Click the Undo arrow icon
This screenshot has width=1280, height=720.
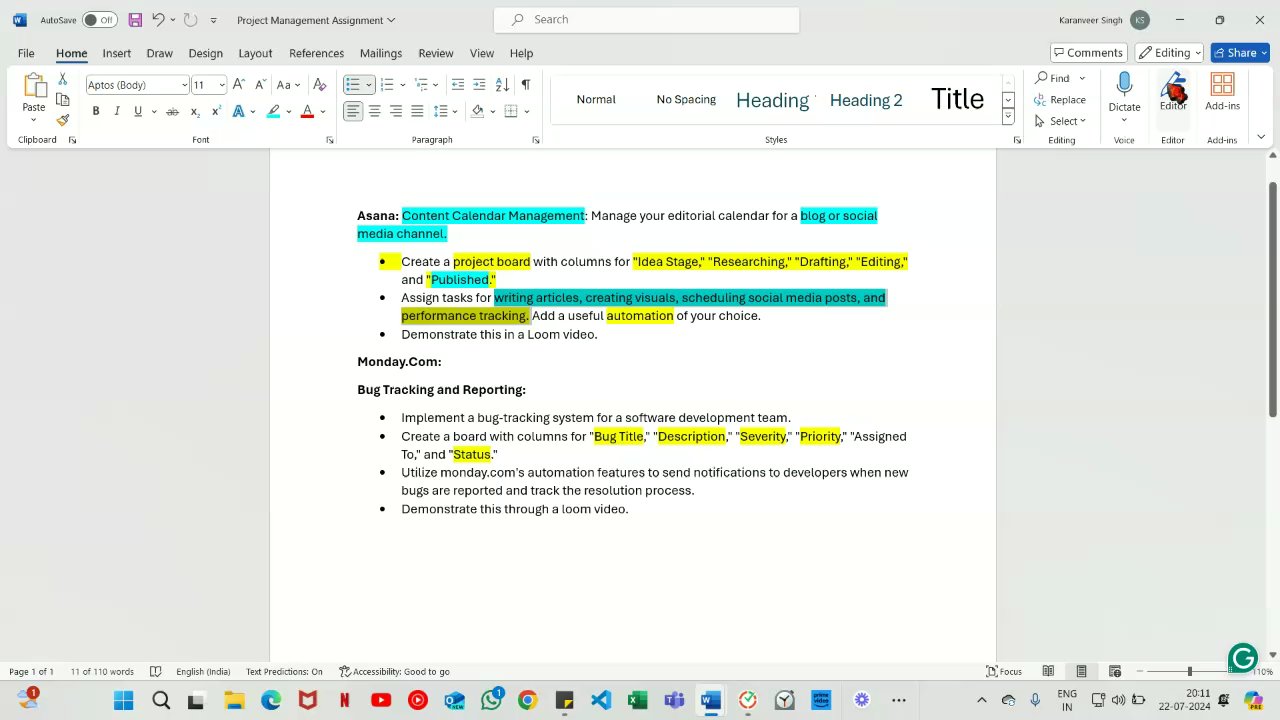[158, 20]
